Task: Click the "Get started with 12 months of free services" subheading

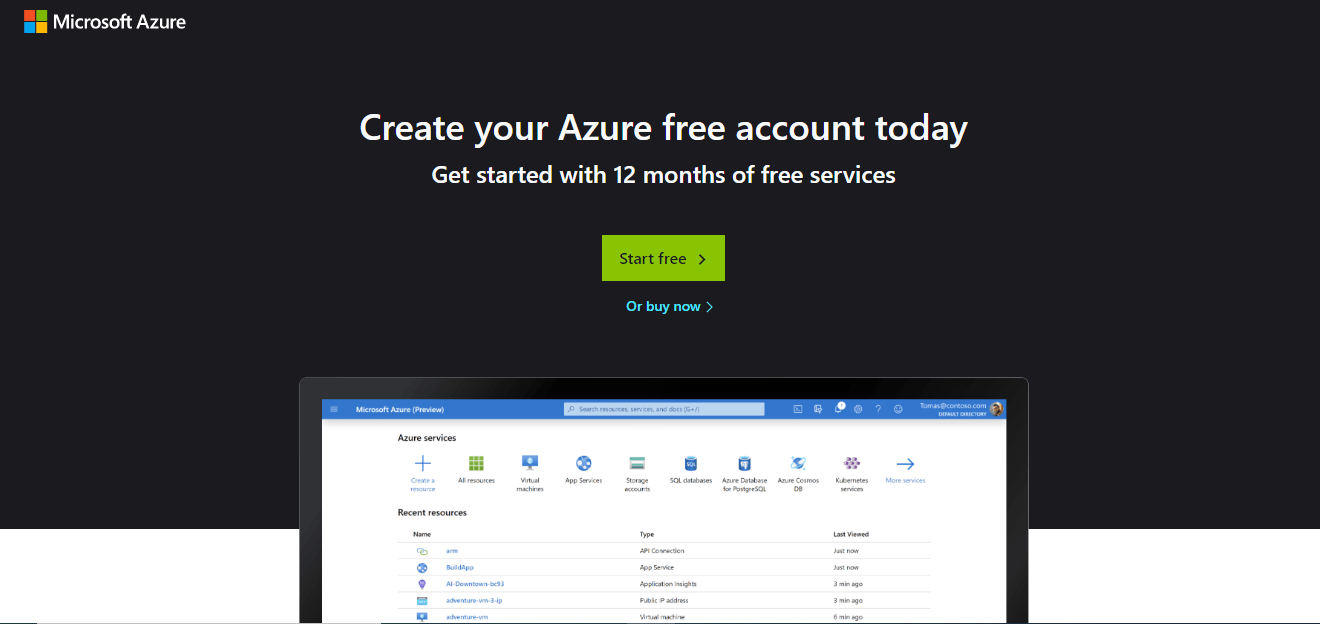Action: (x=663, y=175)
